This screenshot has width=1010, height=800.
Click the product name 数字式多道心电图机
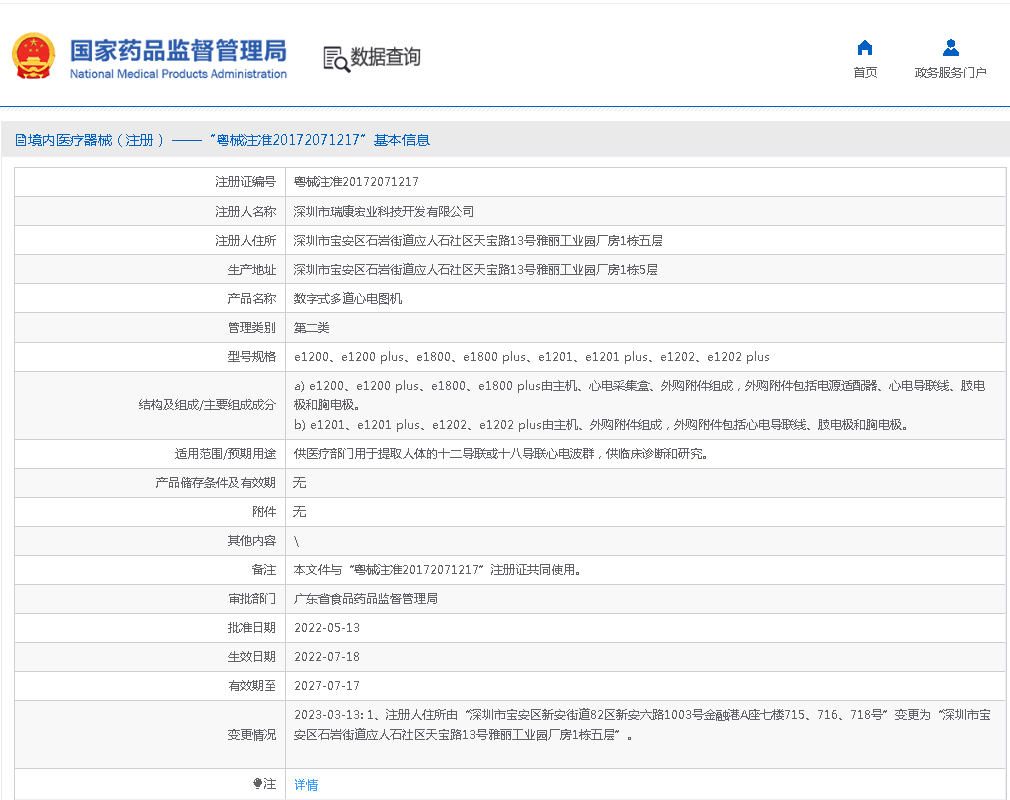click(x=347, y=299)
